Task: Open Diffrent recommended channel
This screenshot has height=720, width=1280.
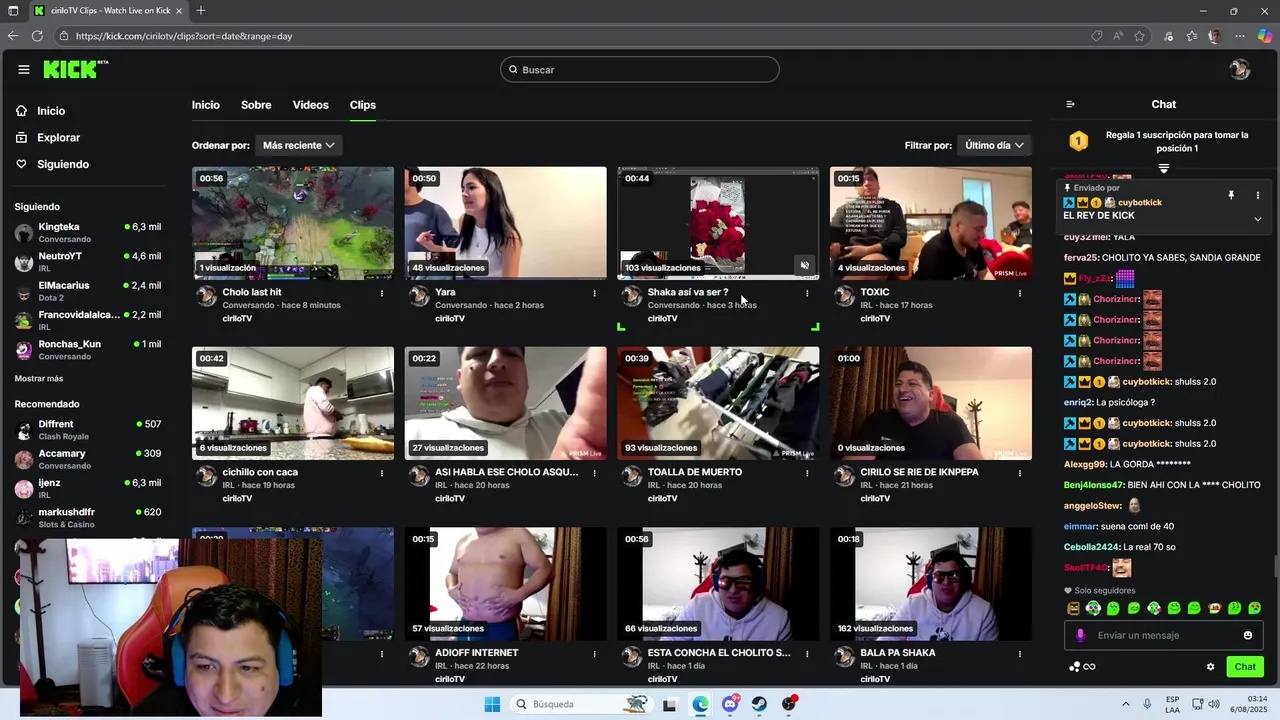Action: (88, 429)
